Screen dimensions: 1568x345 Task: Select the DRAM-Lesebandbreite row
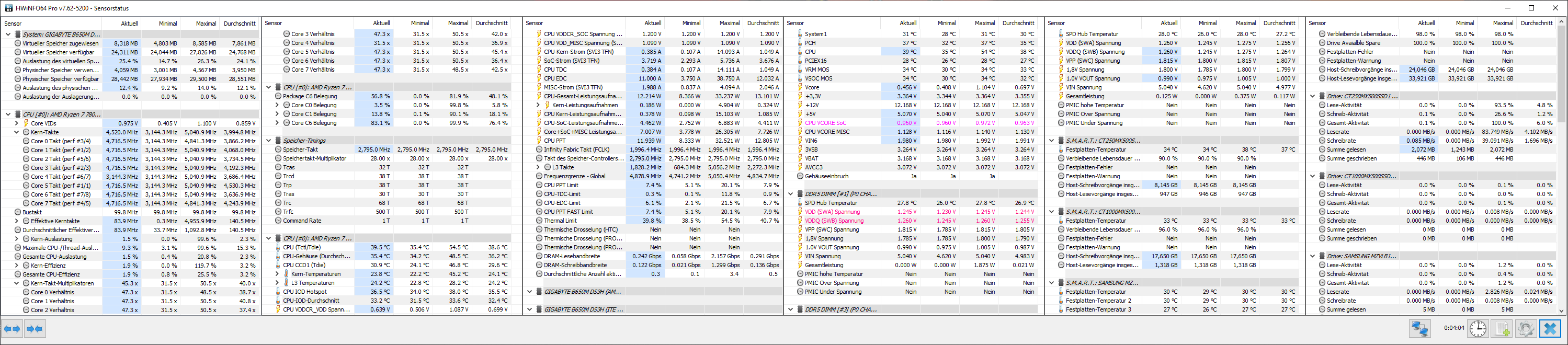pos(653,256)
